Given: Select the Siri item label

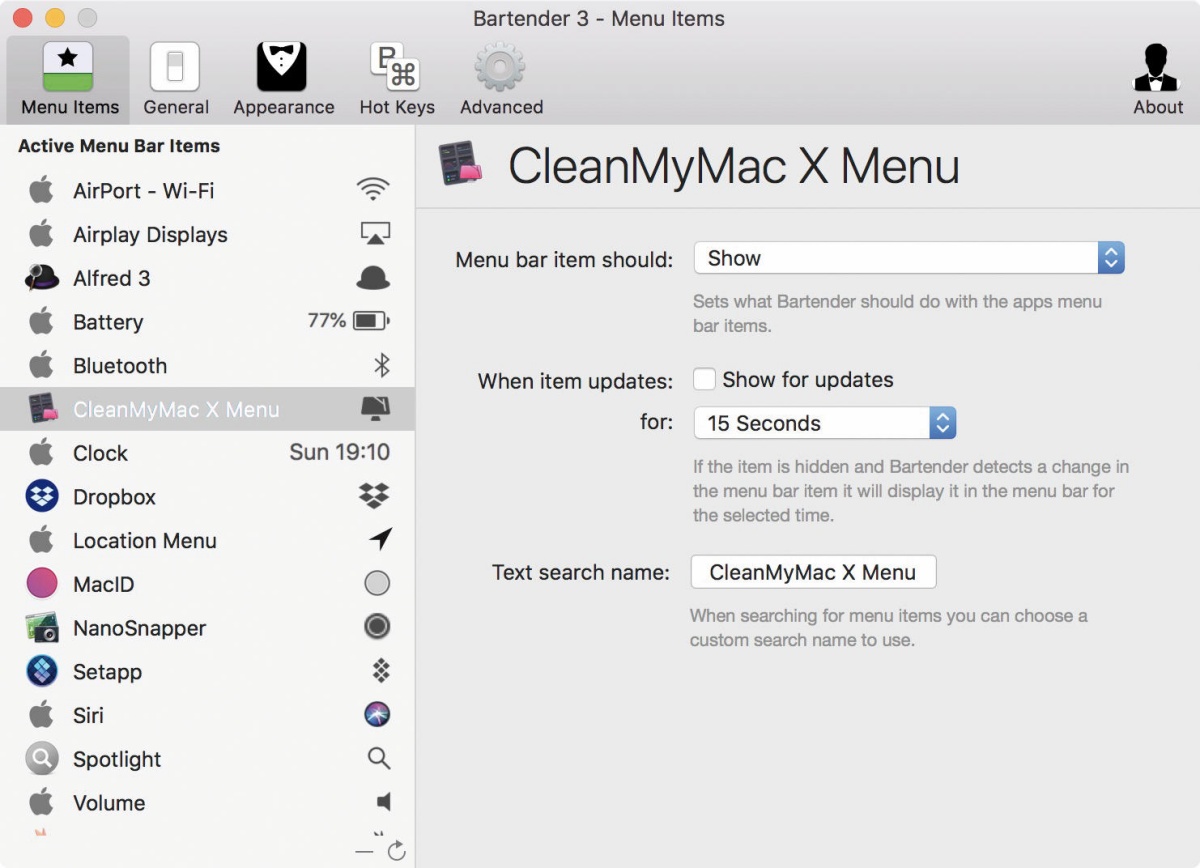Looking at the screenshot, I should click(x=88, y=715).
